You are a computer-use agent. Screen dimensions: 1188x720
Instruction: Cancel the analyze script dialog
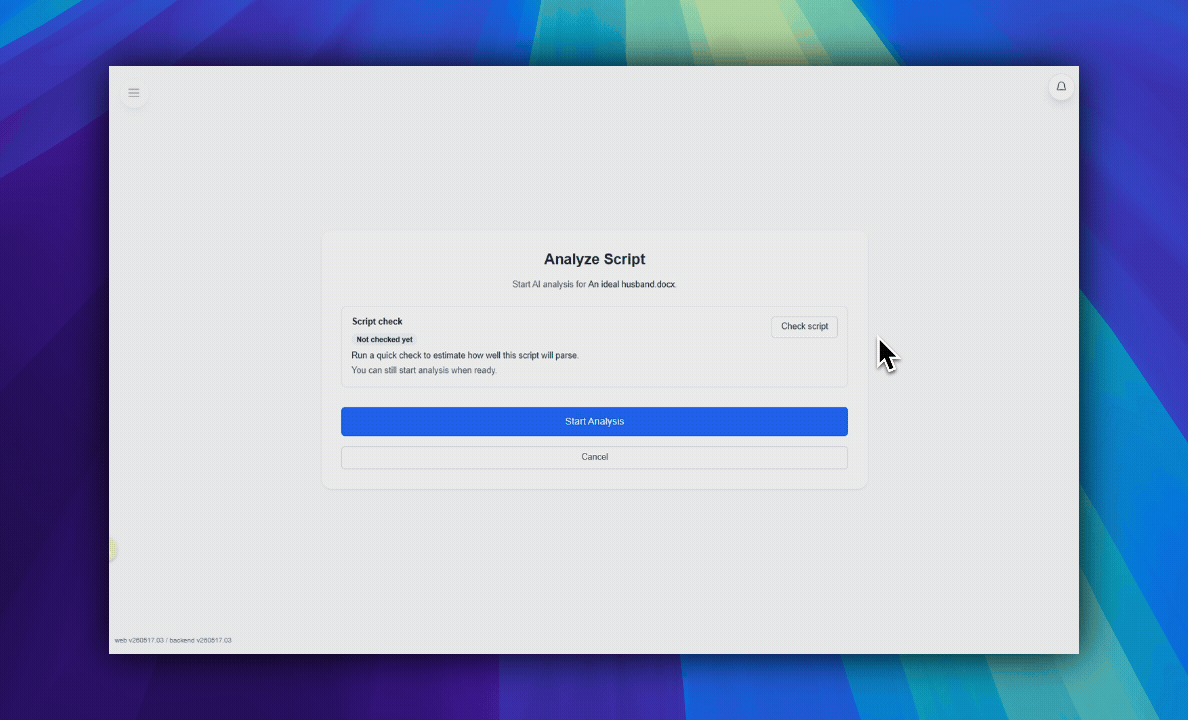point(594,457)
